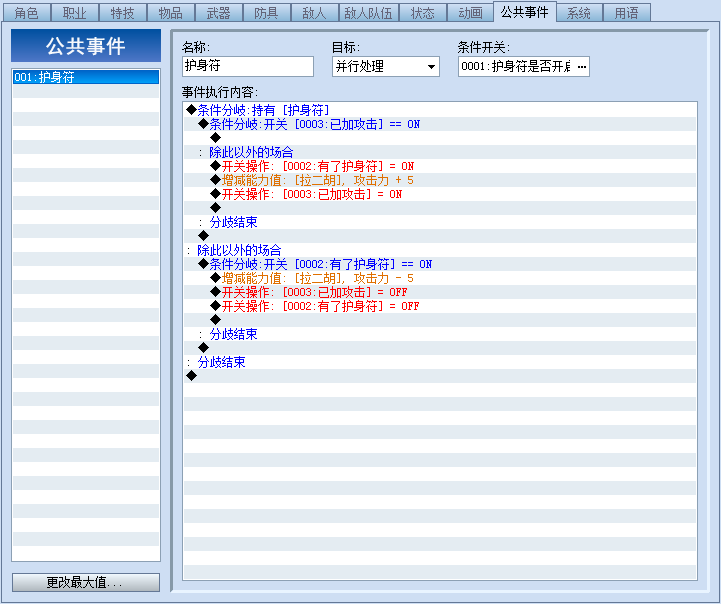This screenshot has width=721, height=604.
Task: Select 开关操作 [0002:有了护身符] = OFF
Action: click(x=440, y=306)
